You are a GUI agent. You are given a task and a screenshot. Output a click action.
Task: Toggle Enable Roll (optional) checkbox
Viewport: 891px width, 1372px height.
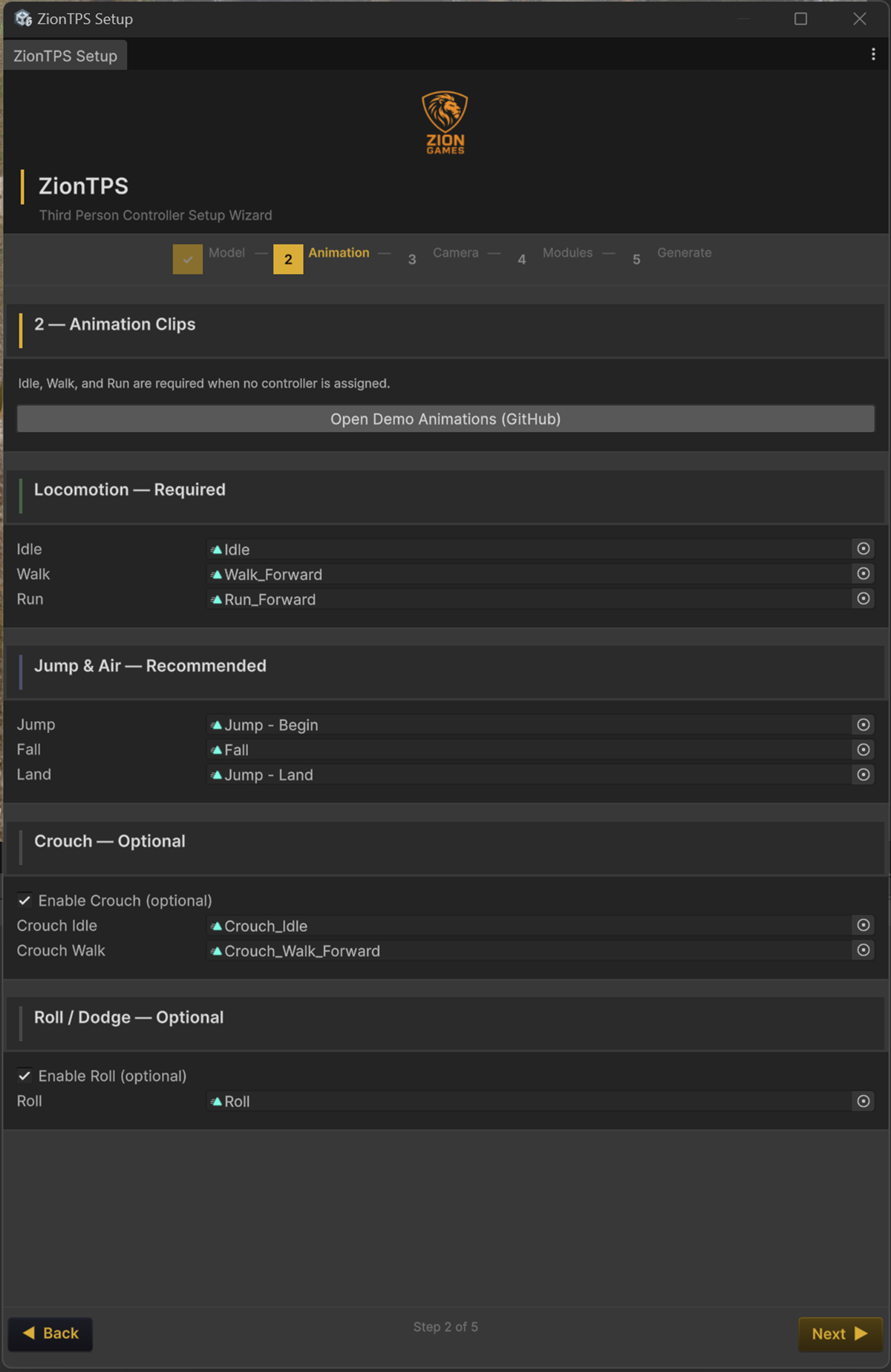click(x=25, y=1076)
